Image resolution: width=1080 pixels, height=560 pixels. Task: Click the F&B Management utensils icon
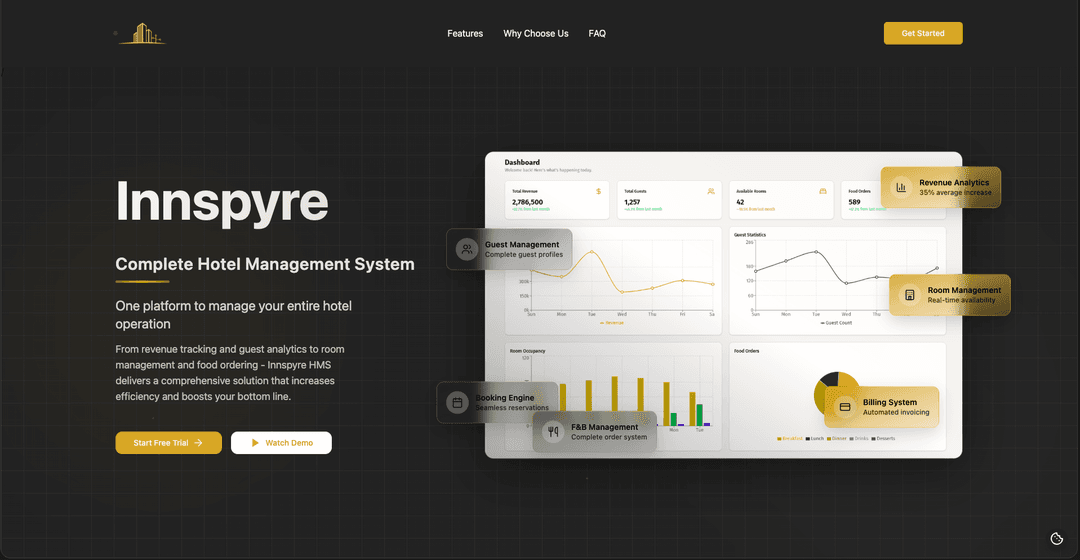pyautogui.click(x=553, y=432)
